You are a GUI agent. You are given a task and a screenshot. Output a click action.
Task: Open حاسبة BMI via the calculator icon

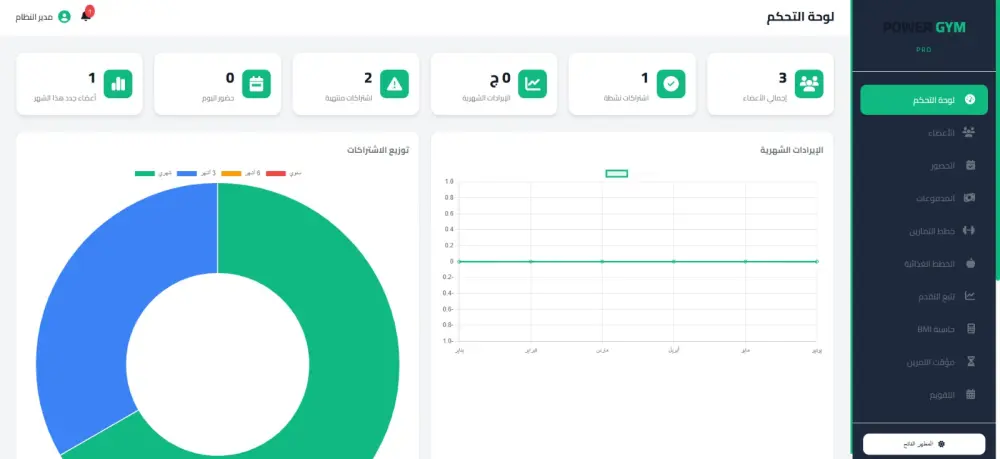(971, 329)
